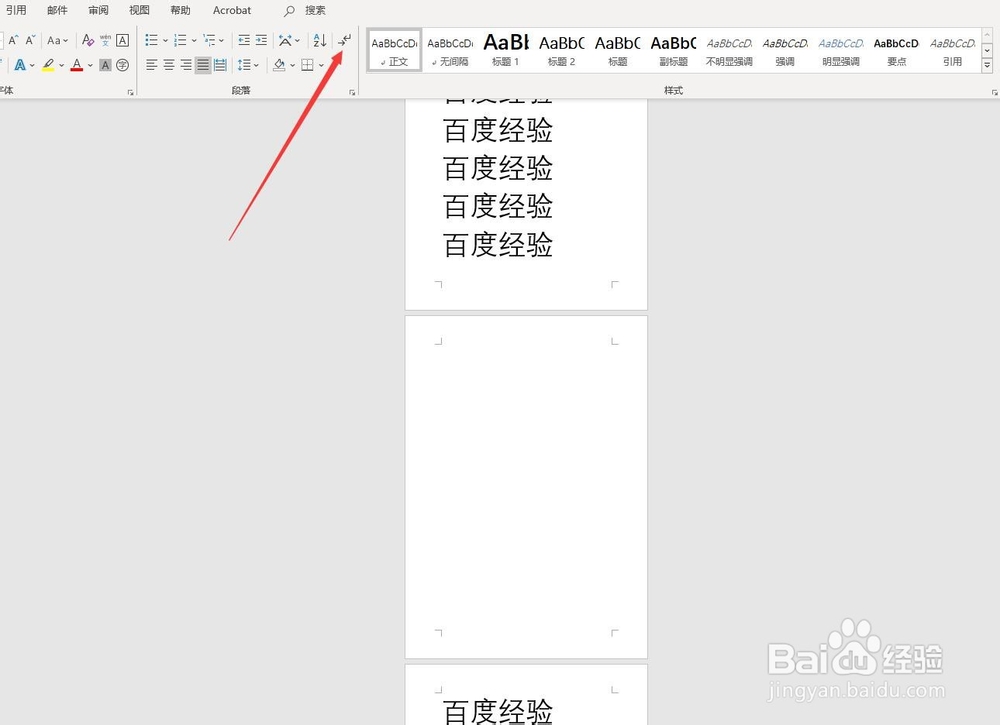Expand the bullet library dropdown arrow

[165, 41]
